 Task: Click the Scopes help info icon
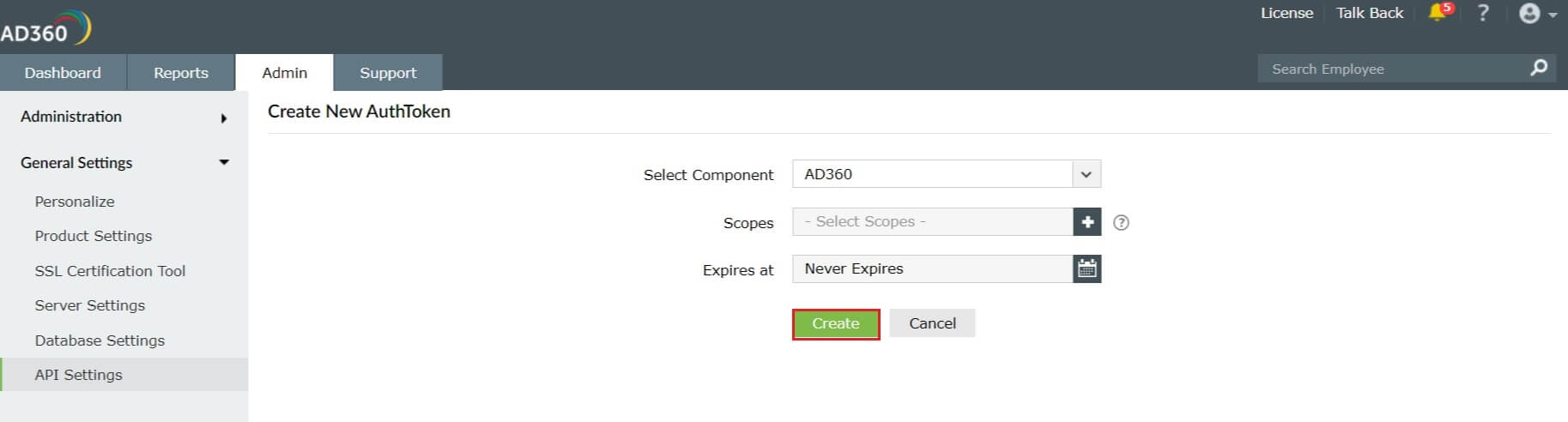tap(1121, 223)
